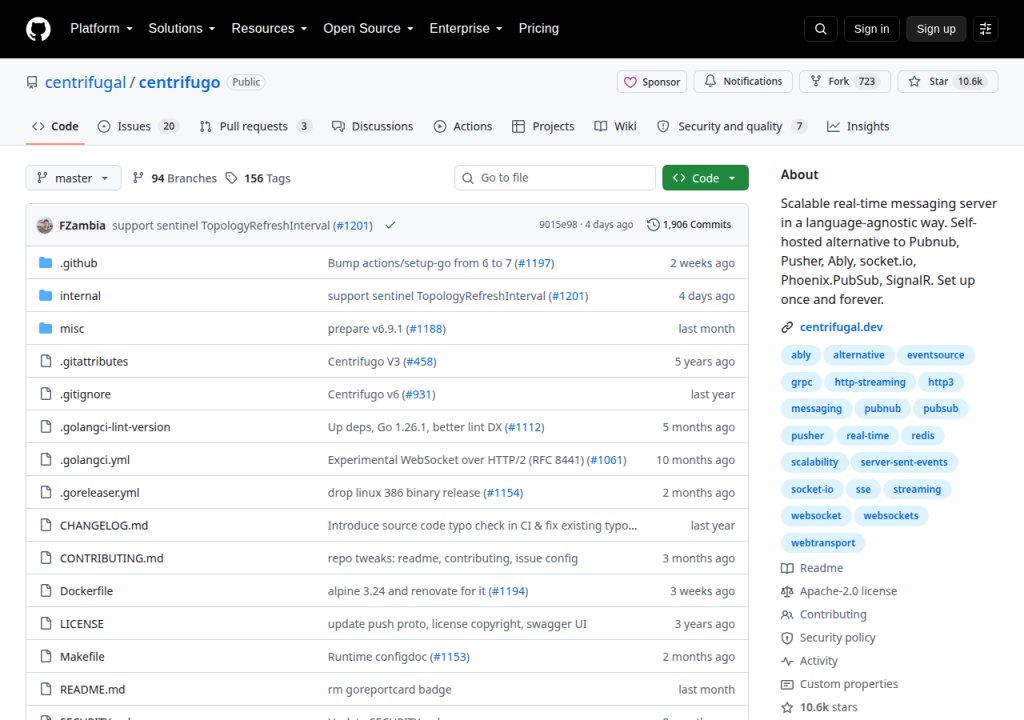1024x720 pixels.
Task: Switch to the Projects tab
Action: [543, 127]
